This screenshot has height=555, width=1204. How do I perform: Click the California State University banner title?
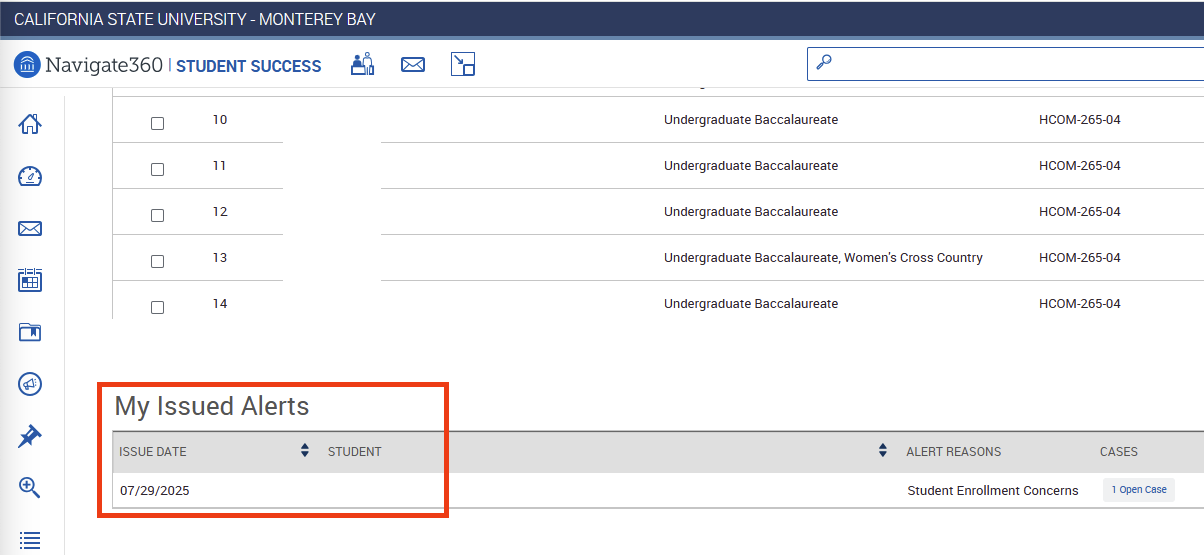tap(195, 20)
